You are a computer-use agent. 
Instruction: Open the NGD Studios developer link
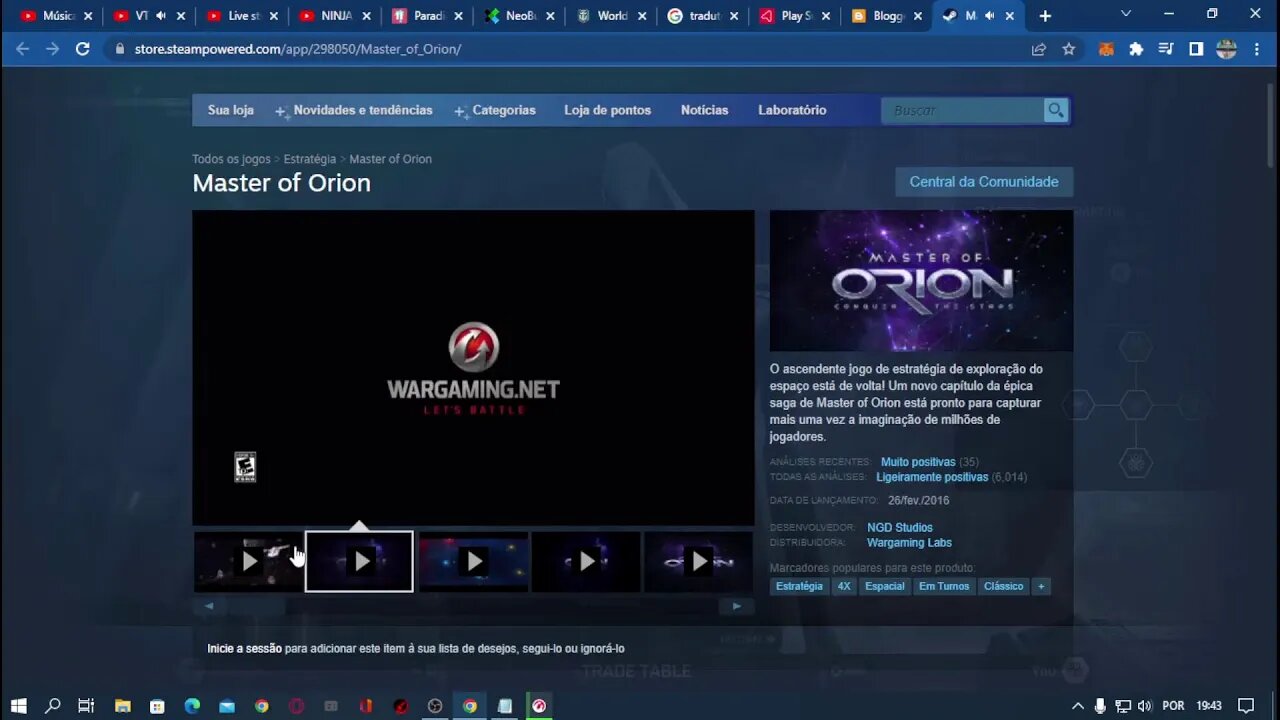point(900,528)
